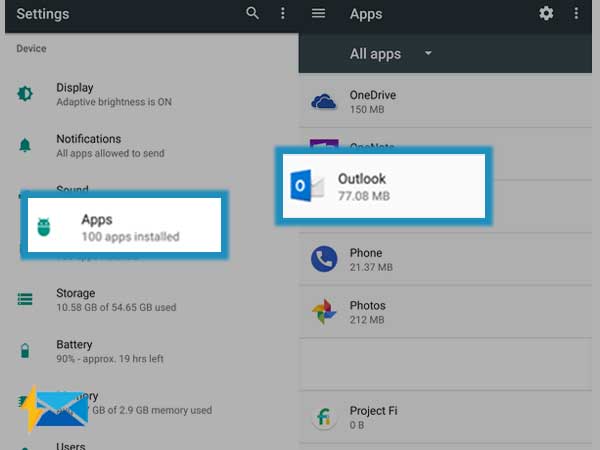Open Phone app info
The width and height of the screenshot is (600, 450).
point(445,259)
